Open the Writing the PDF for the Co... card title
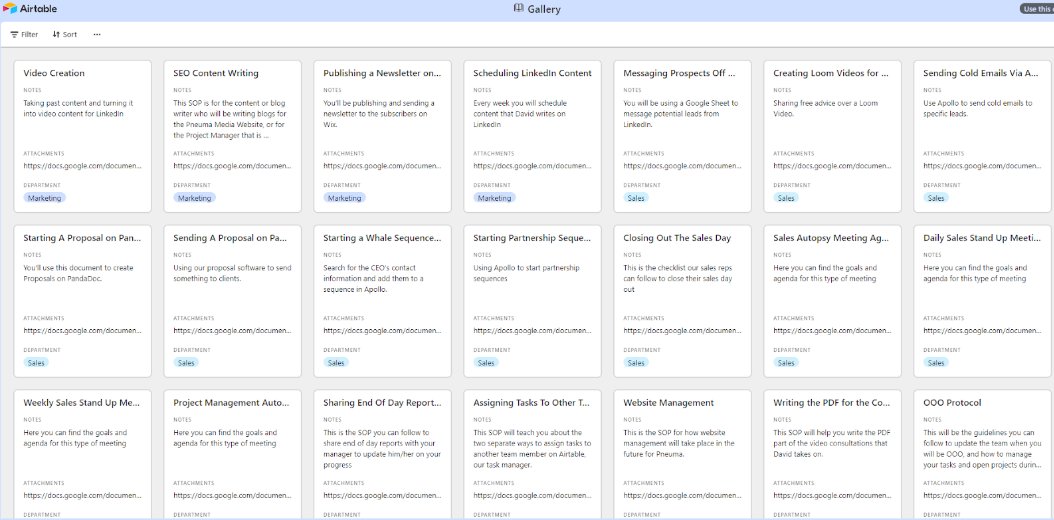This screenshot has height=520, width=1054. coord(832,403)
